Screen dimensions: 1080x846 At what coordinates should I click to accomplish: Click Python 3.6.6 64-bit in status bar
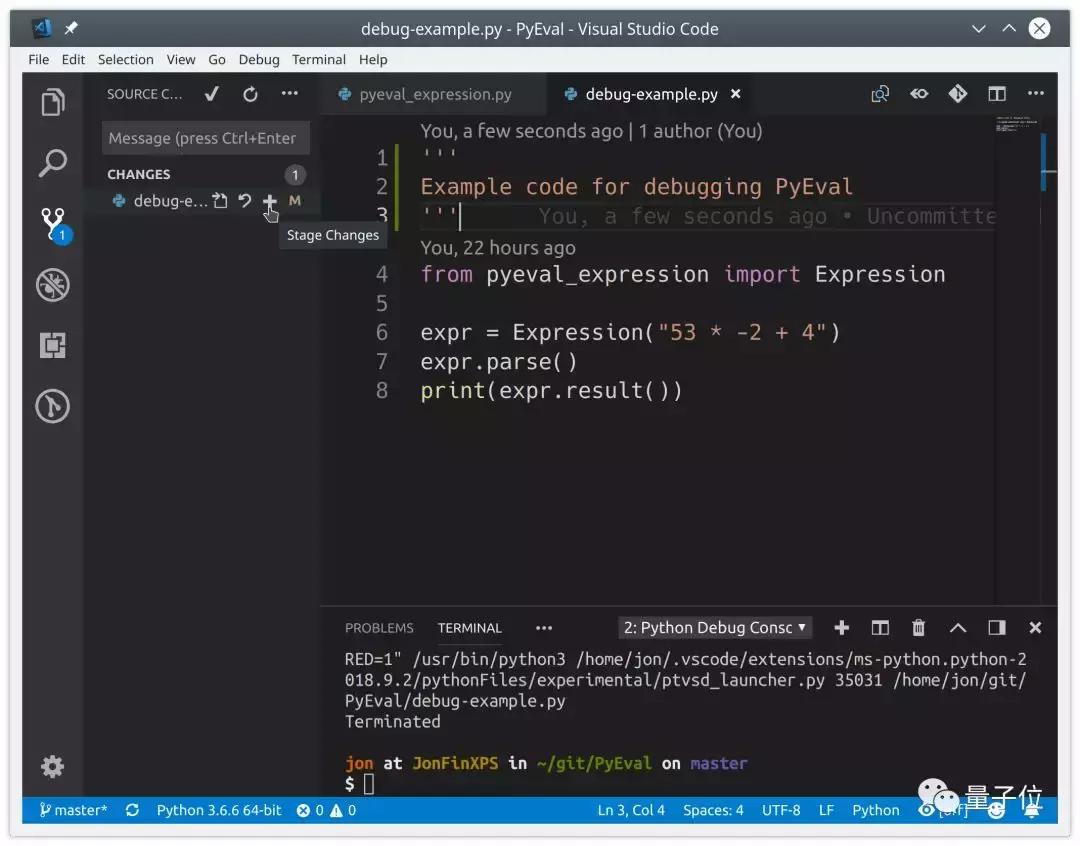[x=218, y=810]
